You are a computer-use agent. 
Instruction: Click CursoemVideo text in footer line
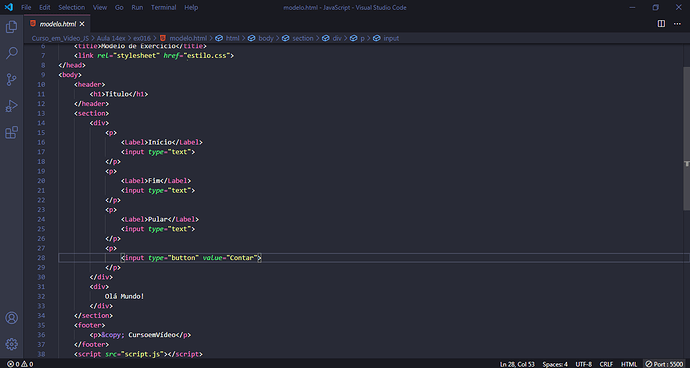[152, 335]
